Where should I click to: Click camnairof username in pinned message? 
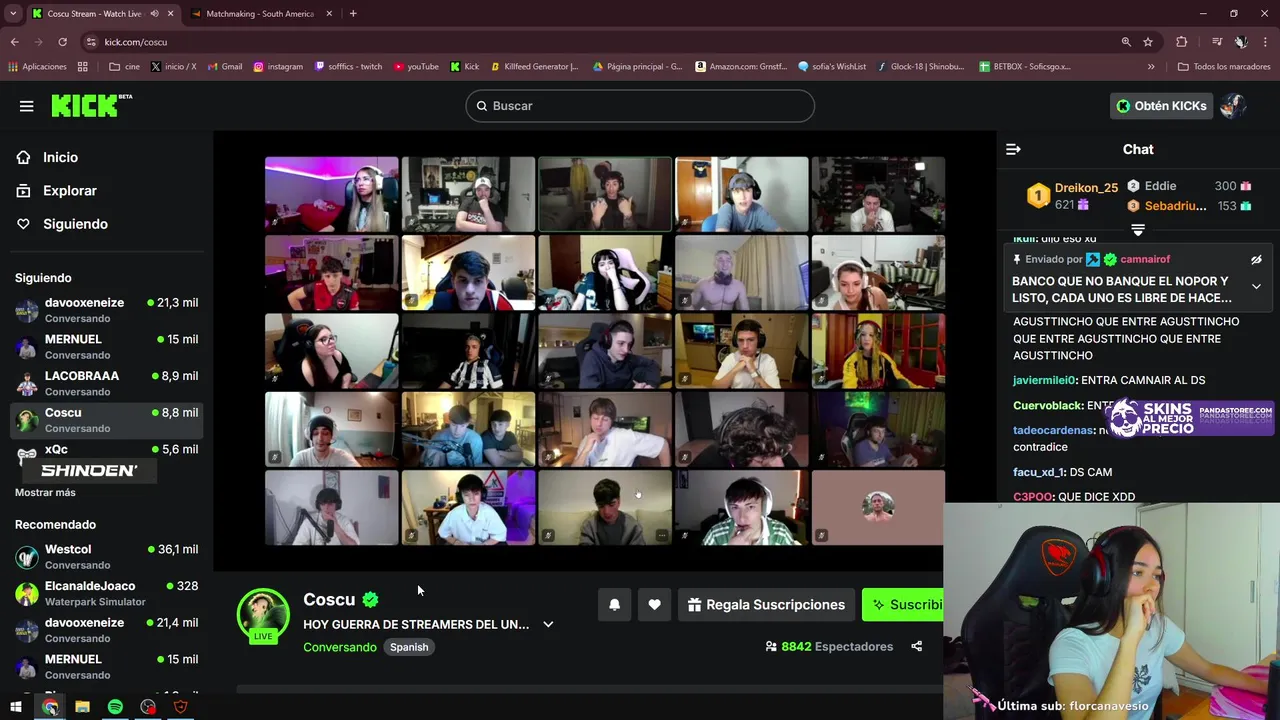point(1145,259)
